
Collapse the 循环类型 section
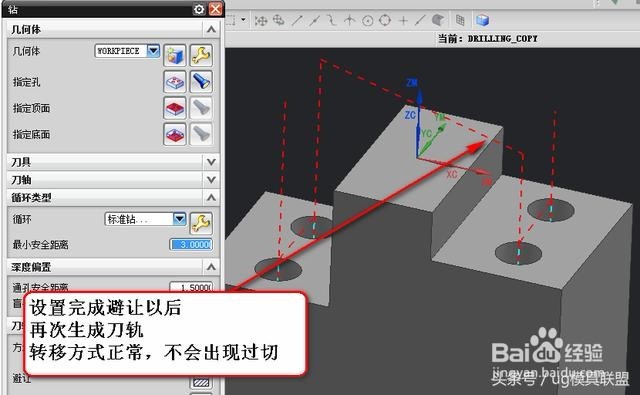211,198
